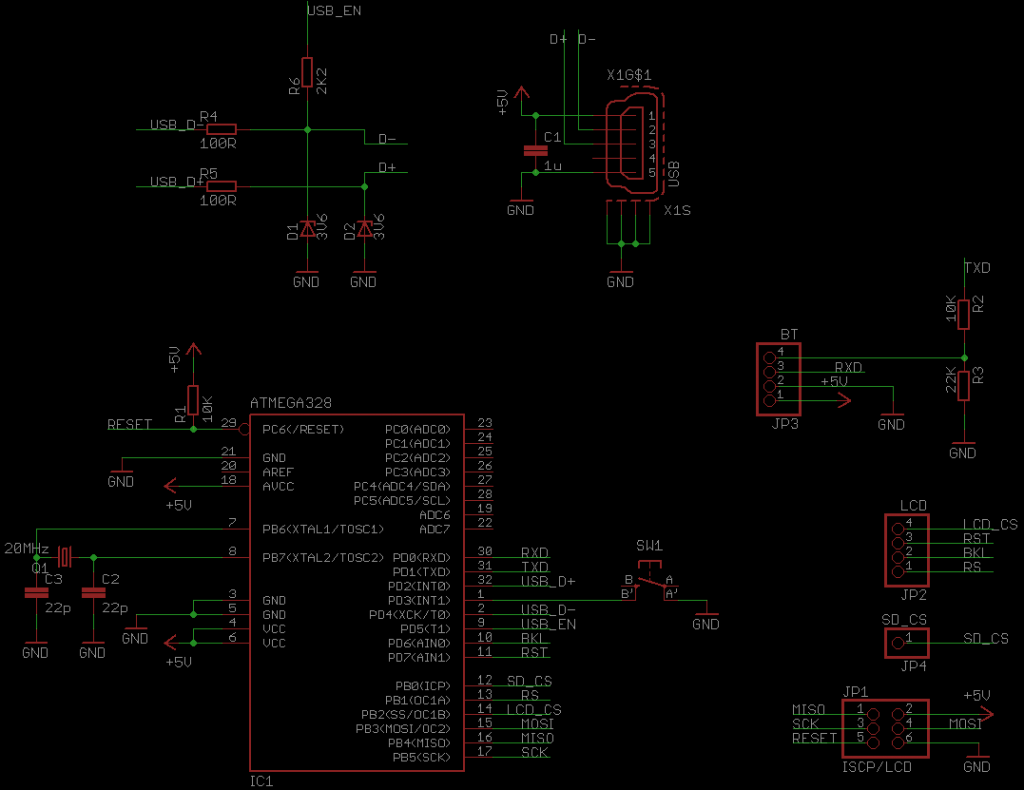
Task: Click the USB connector X1G$1 symbol
Action: (x=633, y=138)
